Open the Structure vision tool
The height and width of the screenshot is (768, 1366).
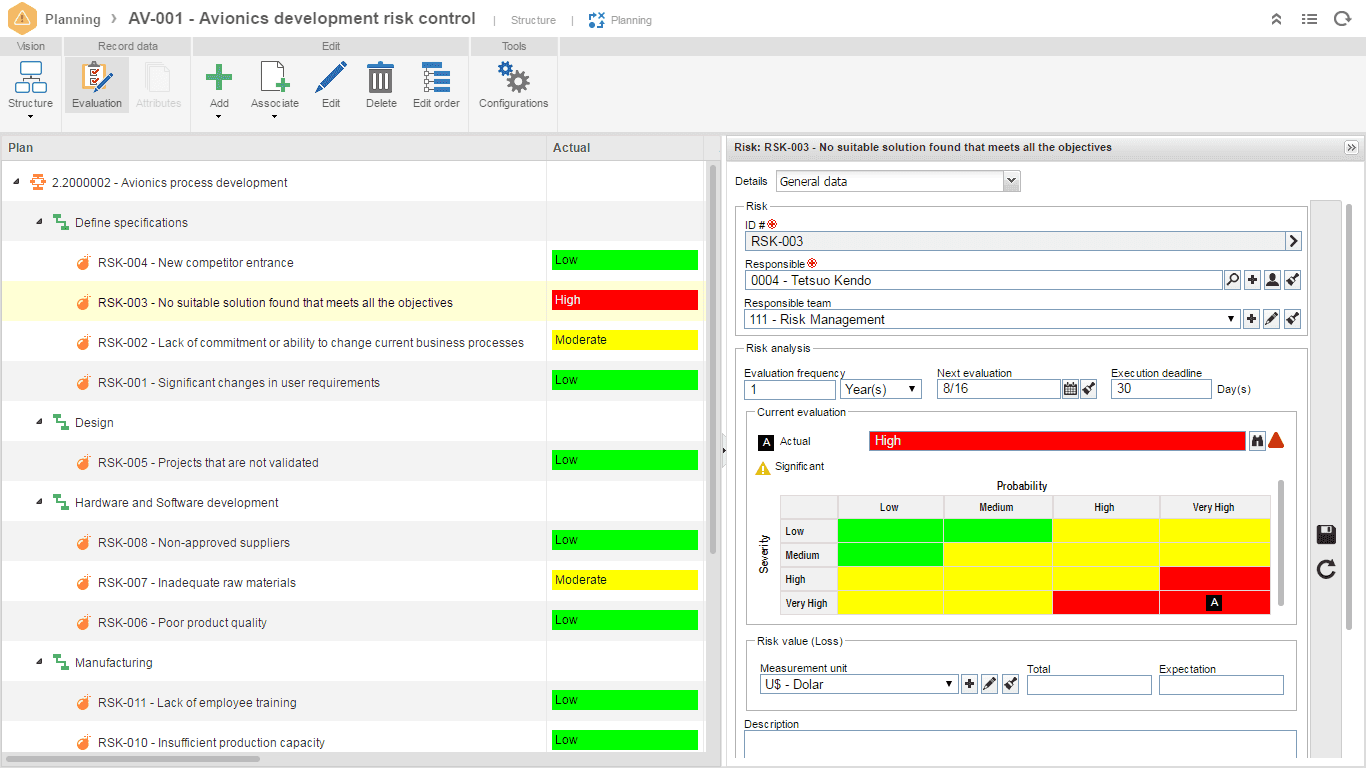[x=31, y=86]
